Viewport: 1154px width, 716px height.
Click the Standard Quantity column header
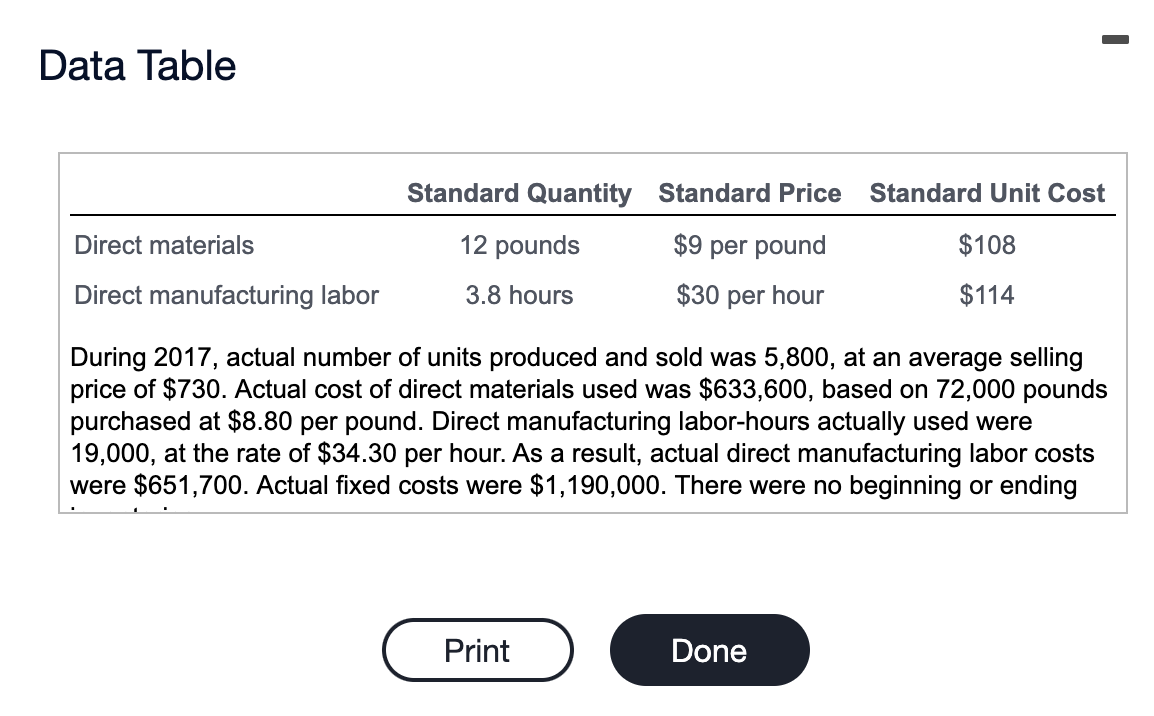518,193
